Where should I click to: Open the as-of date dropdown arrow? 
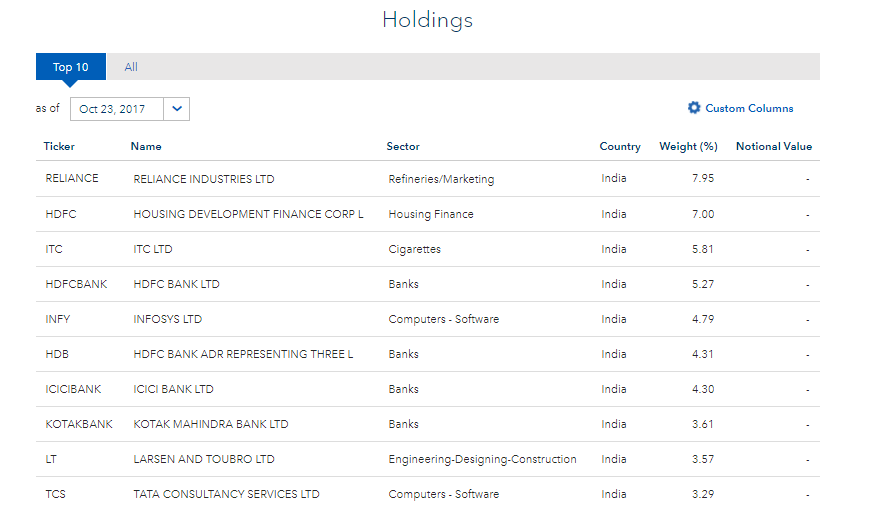[x=177, y=109]
